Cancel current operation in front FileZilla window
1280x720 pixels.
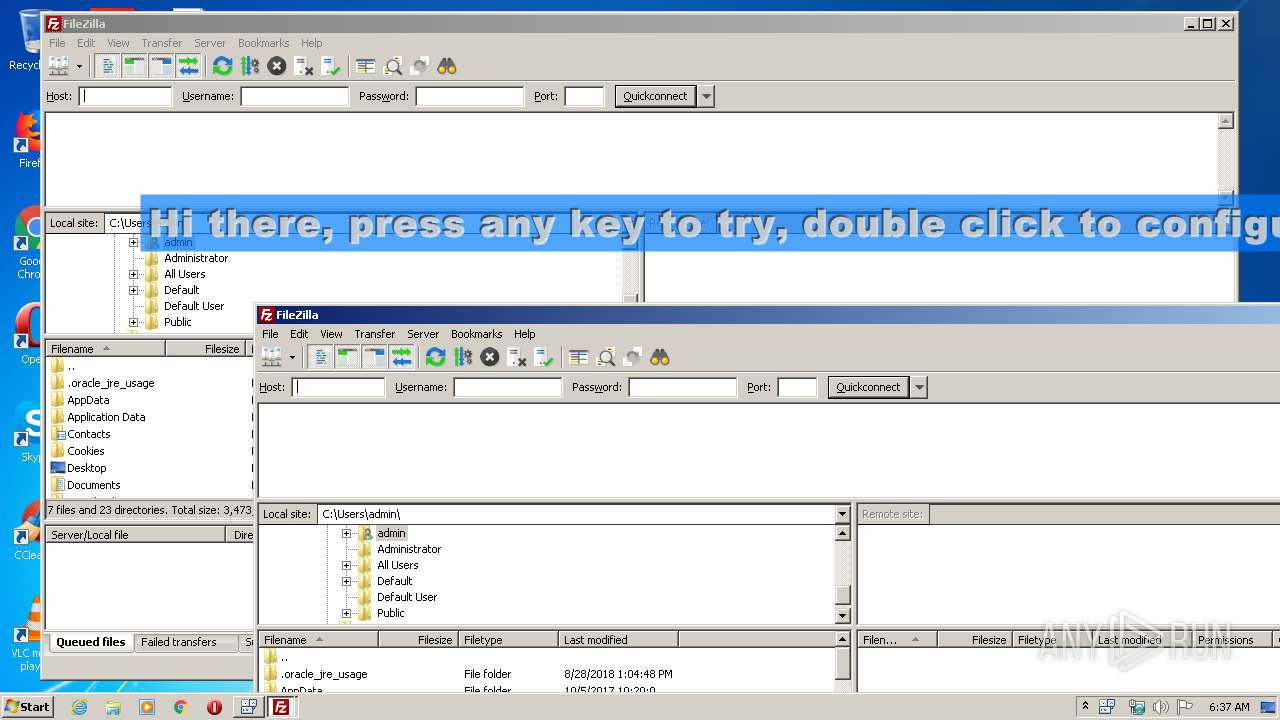tap(489, 357)
